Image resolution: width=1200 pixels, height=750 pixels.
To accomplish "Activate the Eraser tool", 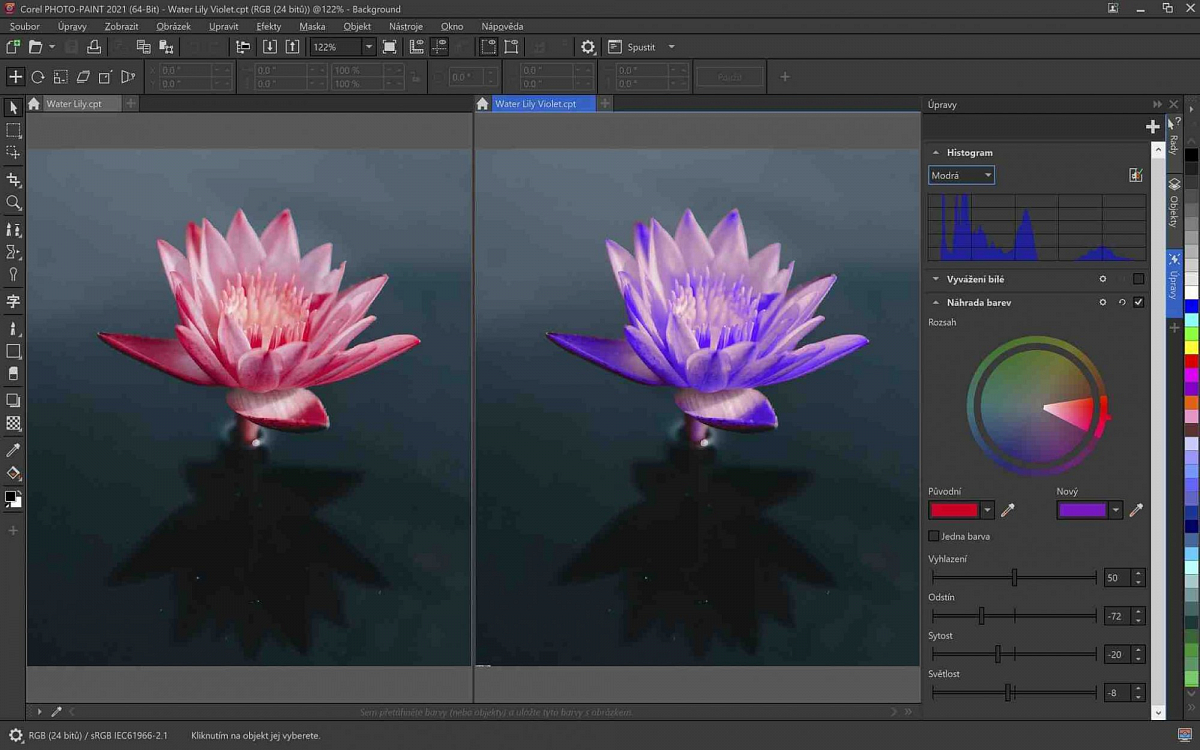I will click(x=14, y=373).
